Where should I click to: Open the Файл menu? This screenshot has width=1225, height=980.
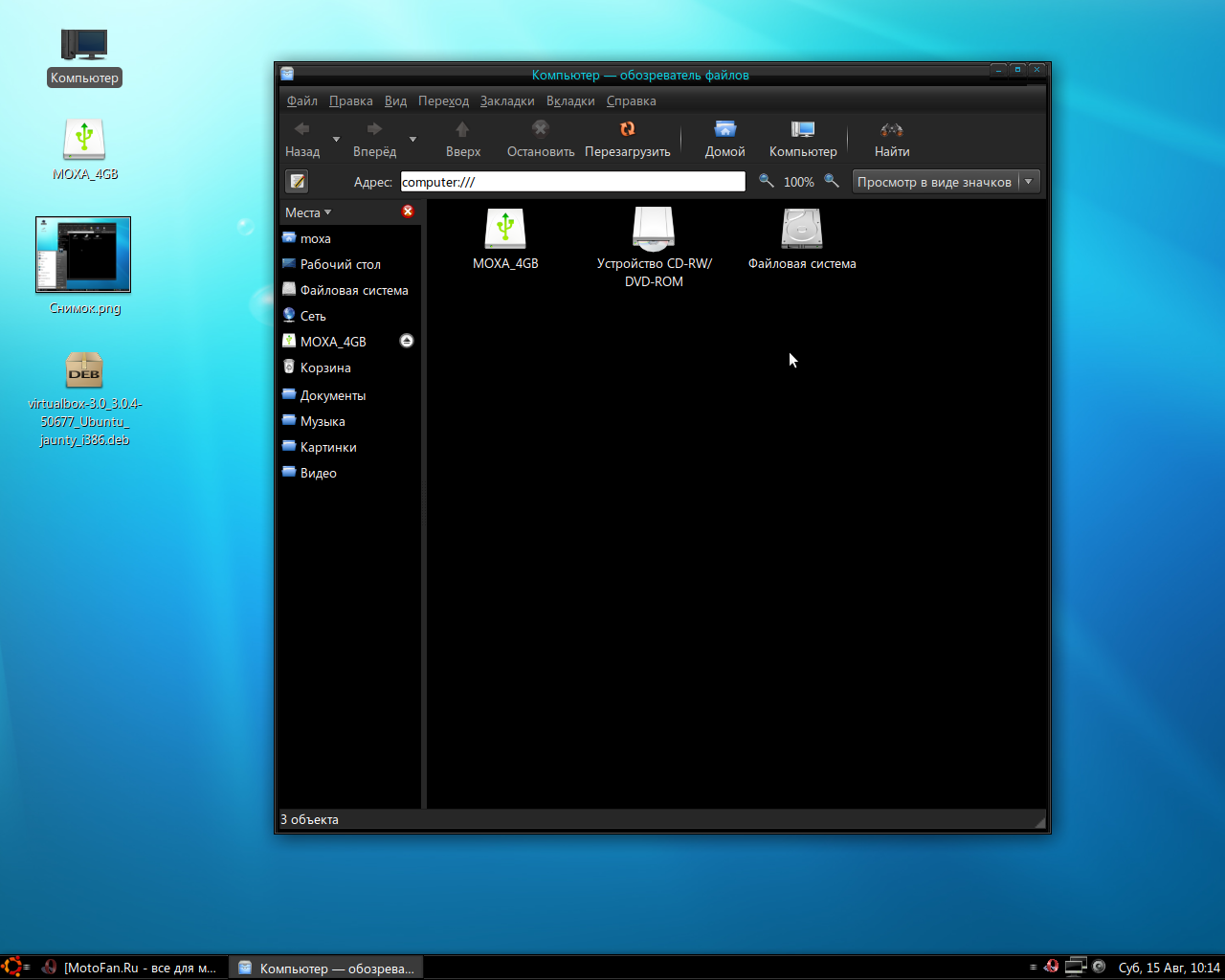pos(302,100)
